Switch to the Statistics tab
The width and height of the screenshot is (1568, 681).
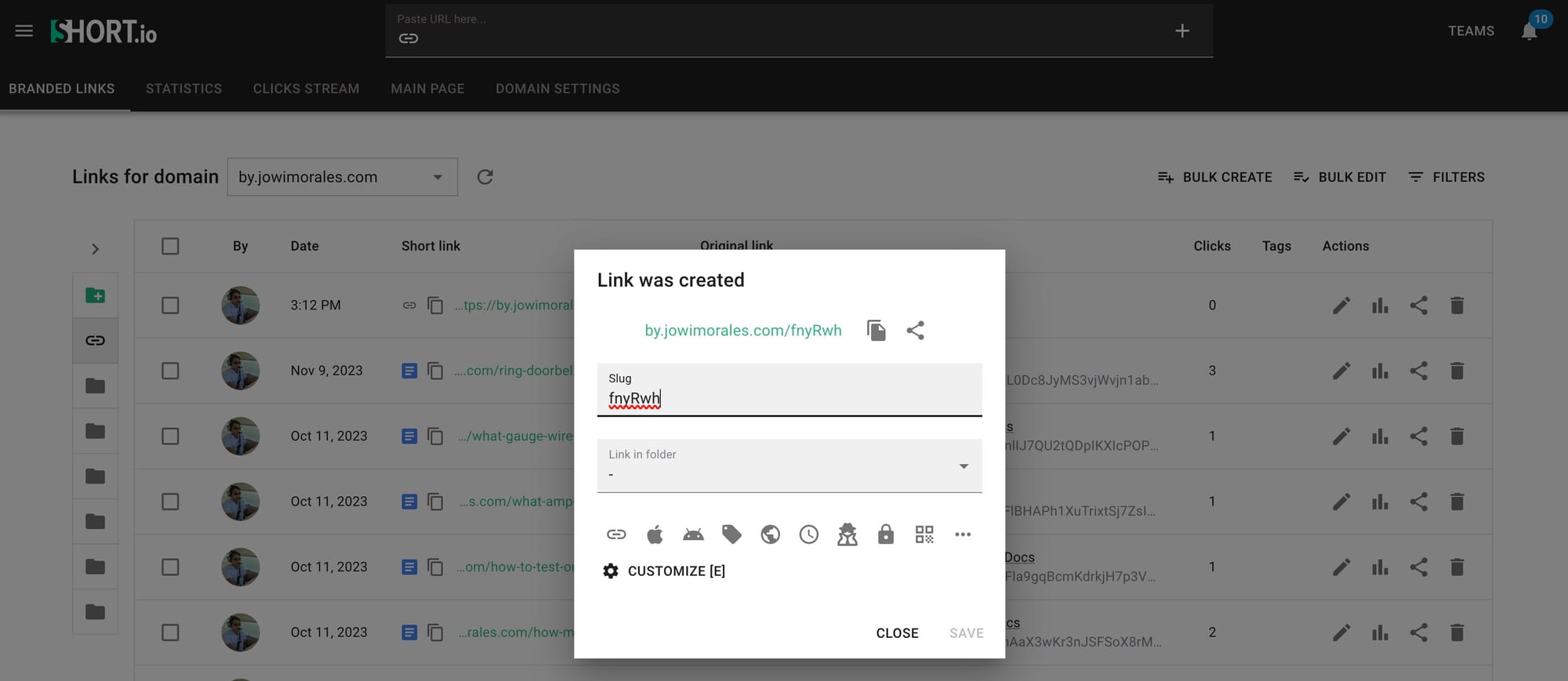click(x=183, y=89)
